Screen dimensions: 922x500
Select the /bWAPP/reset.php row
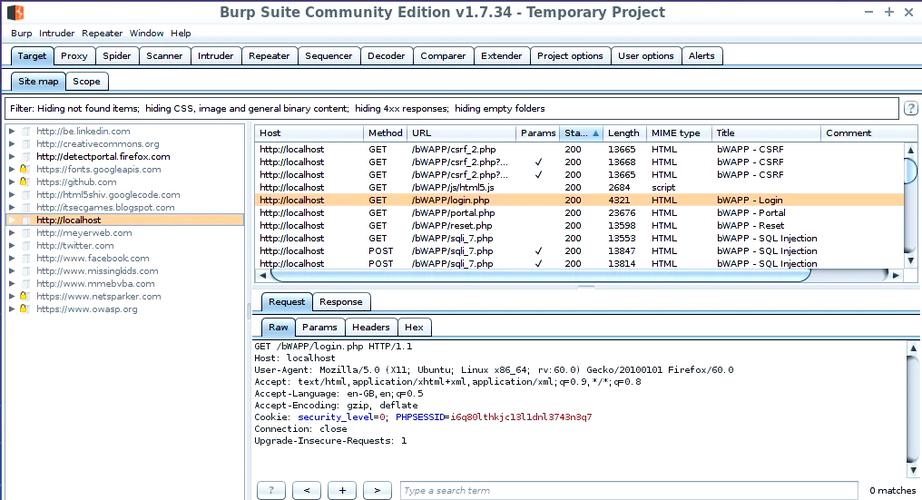tap(579, 225)
